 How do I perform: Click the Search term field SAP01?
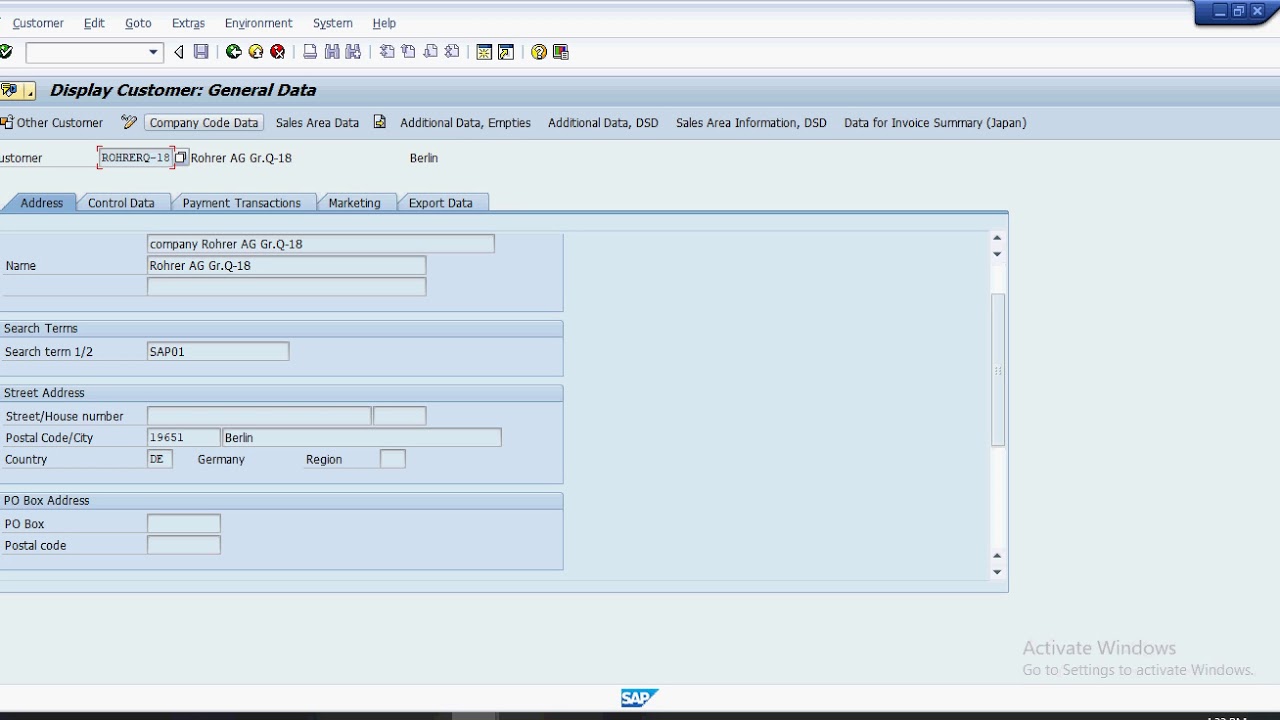218,352
